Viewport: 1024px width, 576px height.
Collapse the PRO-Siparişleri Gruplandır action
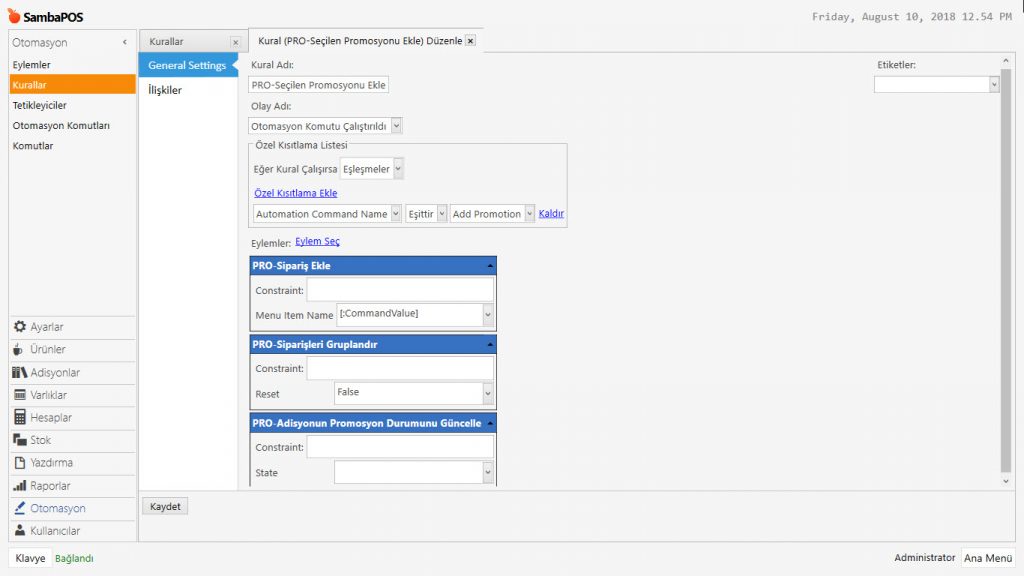click(490, 344)
